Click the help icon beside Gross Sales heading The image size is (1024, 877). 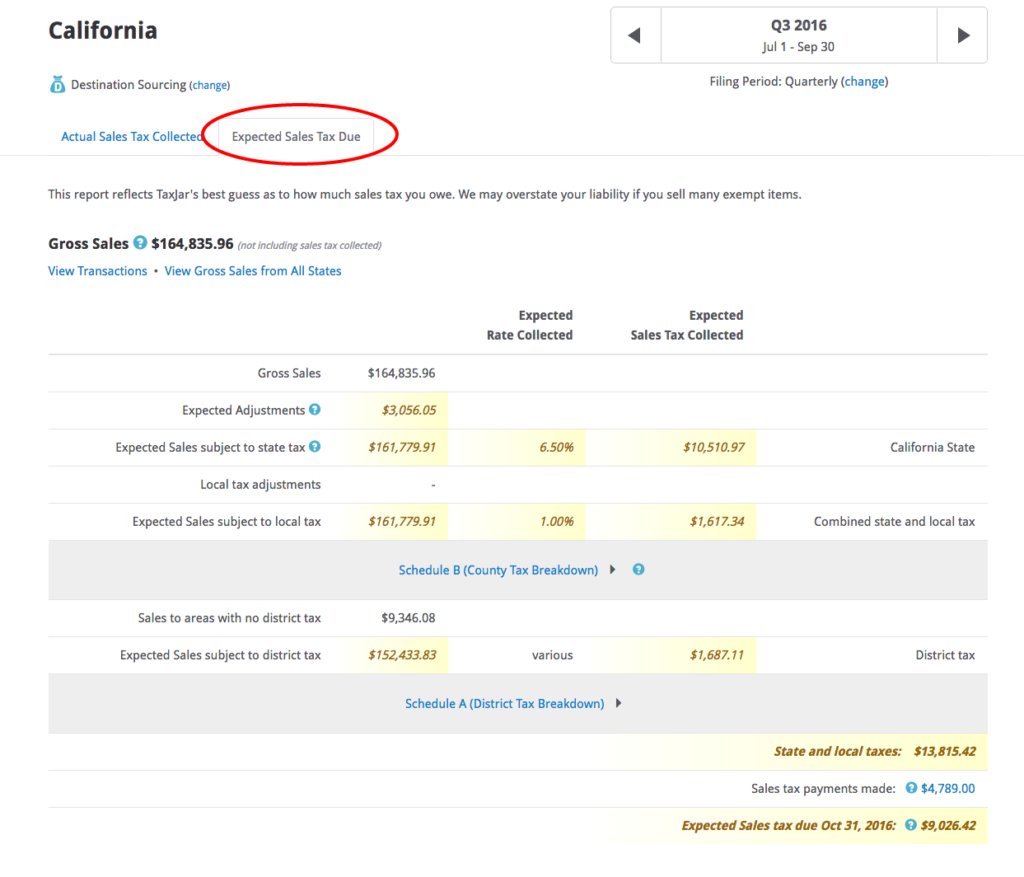pyautogui.click(x=140, y=243)
